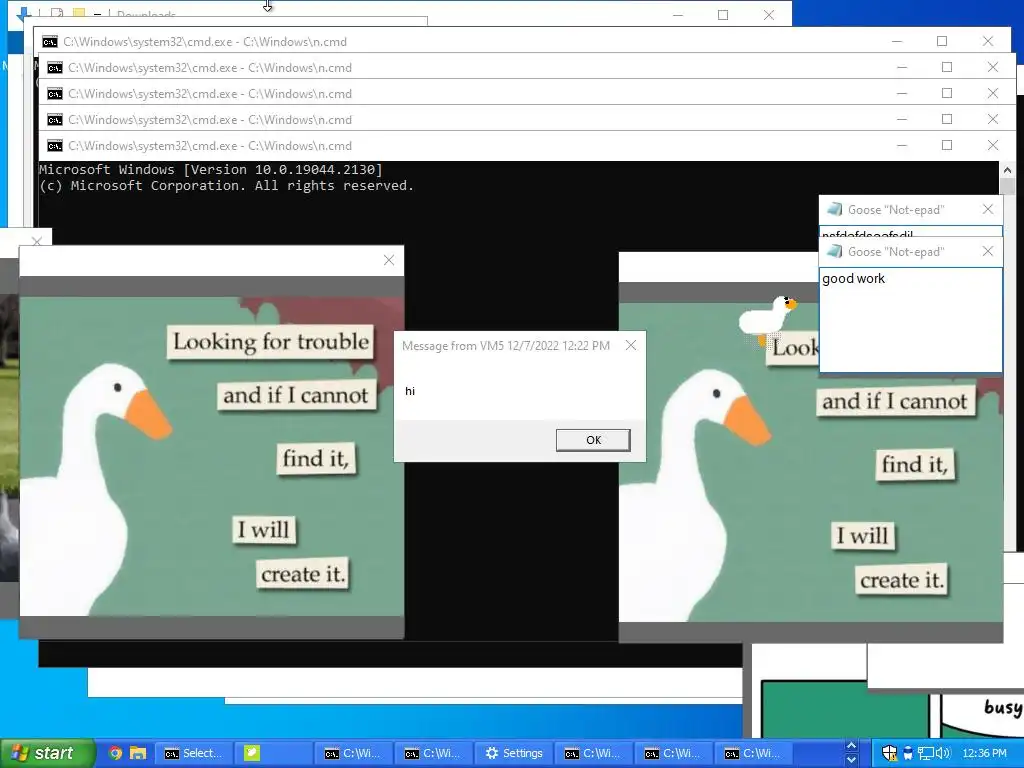Close the small window left of the goose meme
This screenshot has width=1024, height=768.
[37, 241]
